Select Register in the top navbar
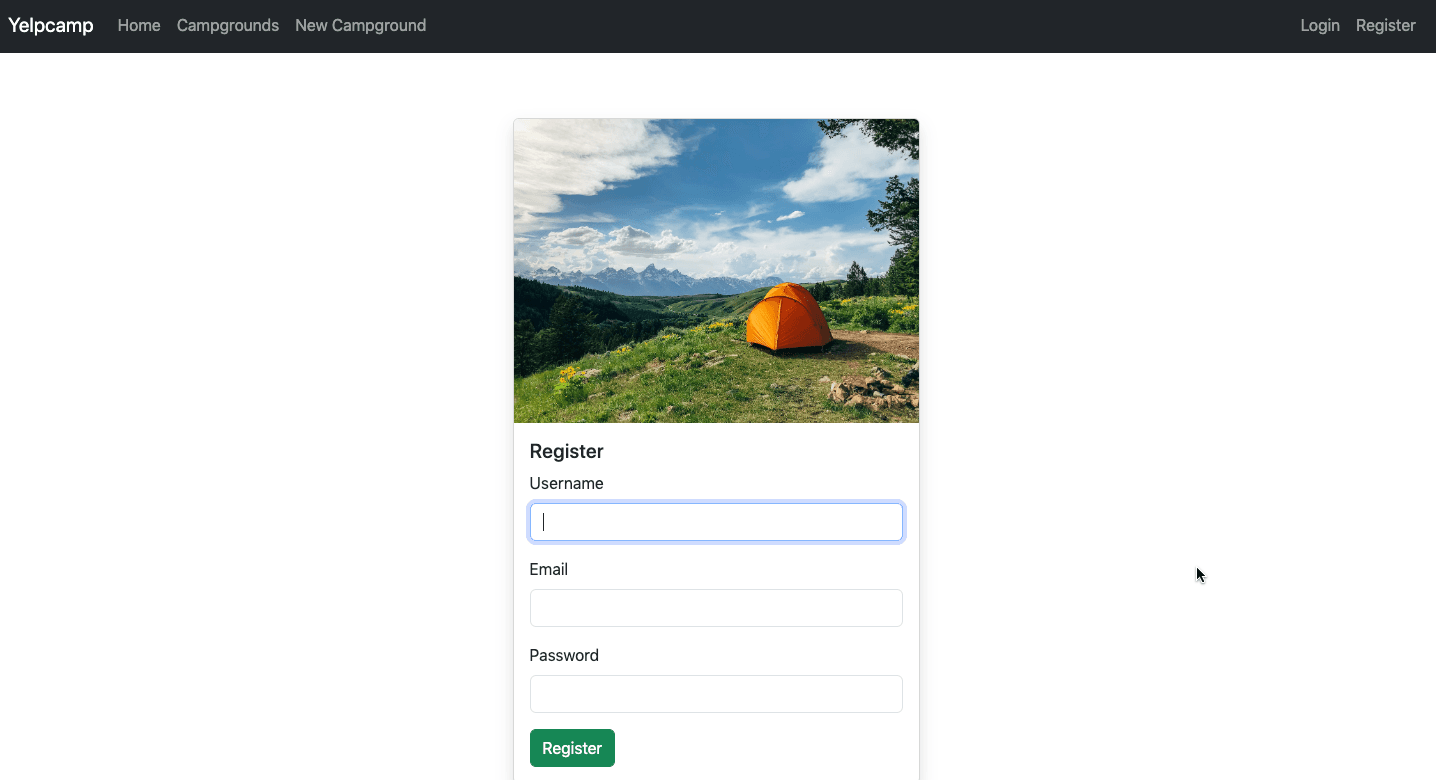 point(1385,26)
